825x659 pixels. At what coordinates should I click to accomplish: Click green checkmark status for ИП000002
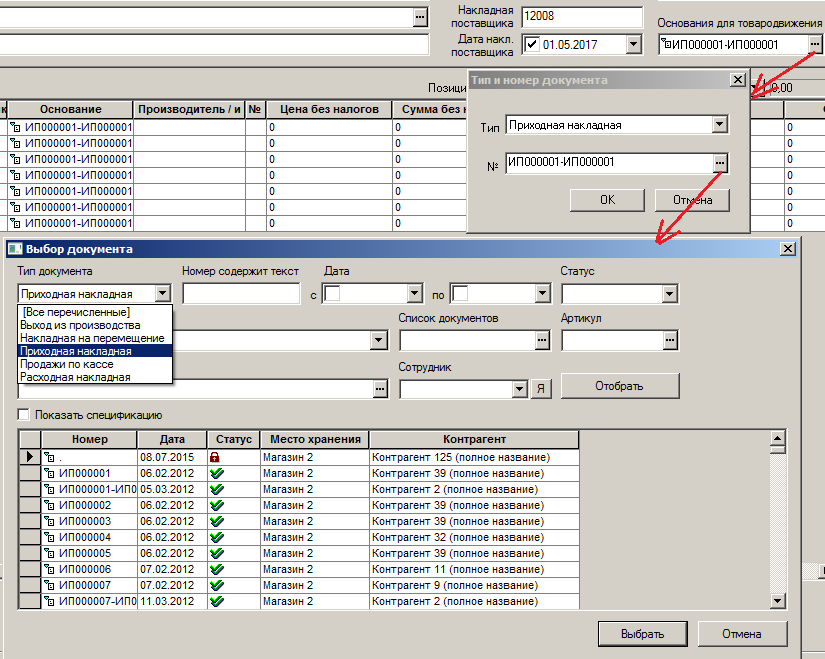216,505
